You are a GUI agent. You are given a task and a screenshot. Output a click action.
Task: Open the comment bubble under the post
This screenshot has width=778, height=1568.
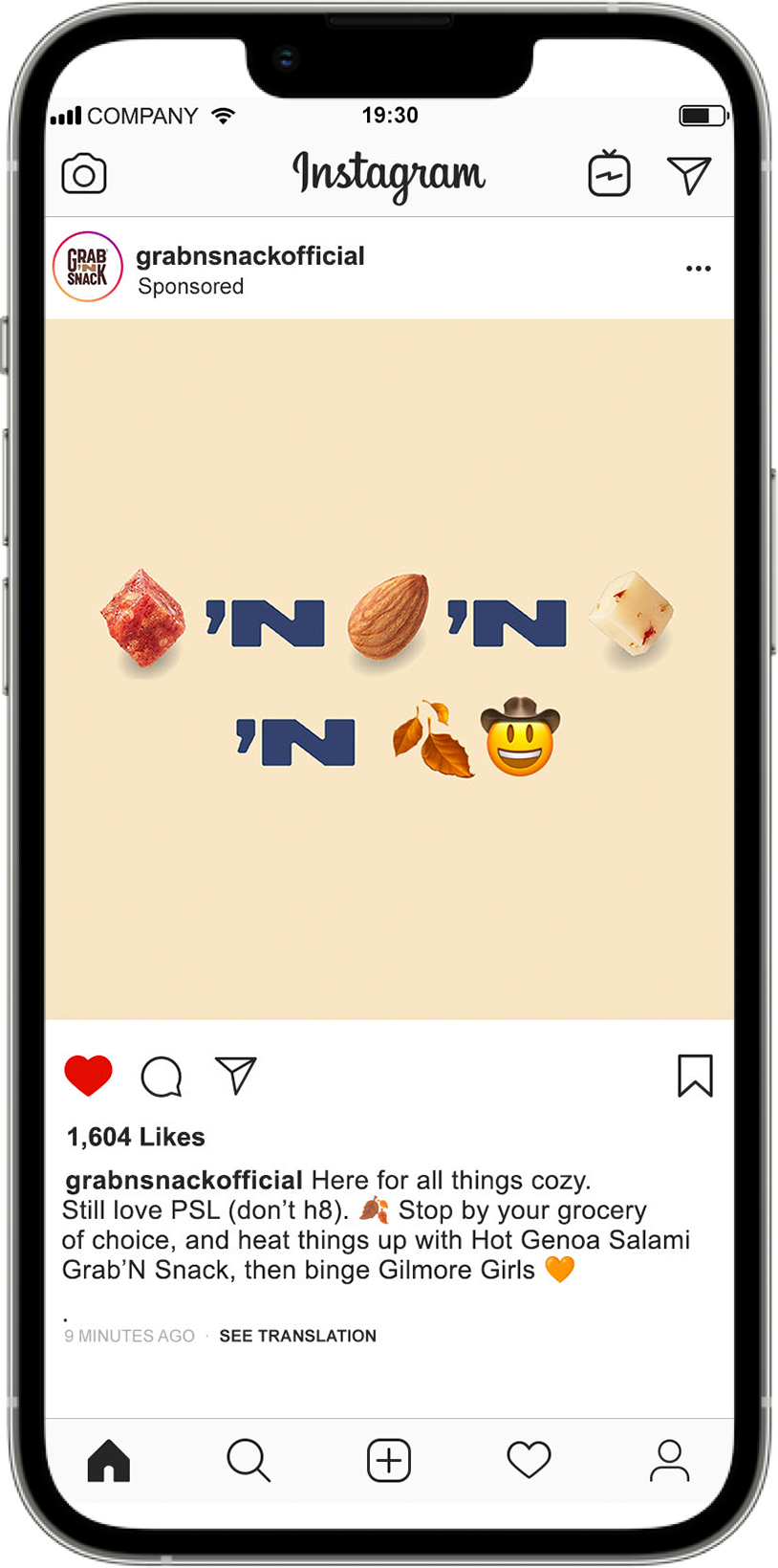tap(161, 1076)
